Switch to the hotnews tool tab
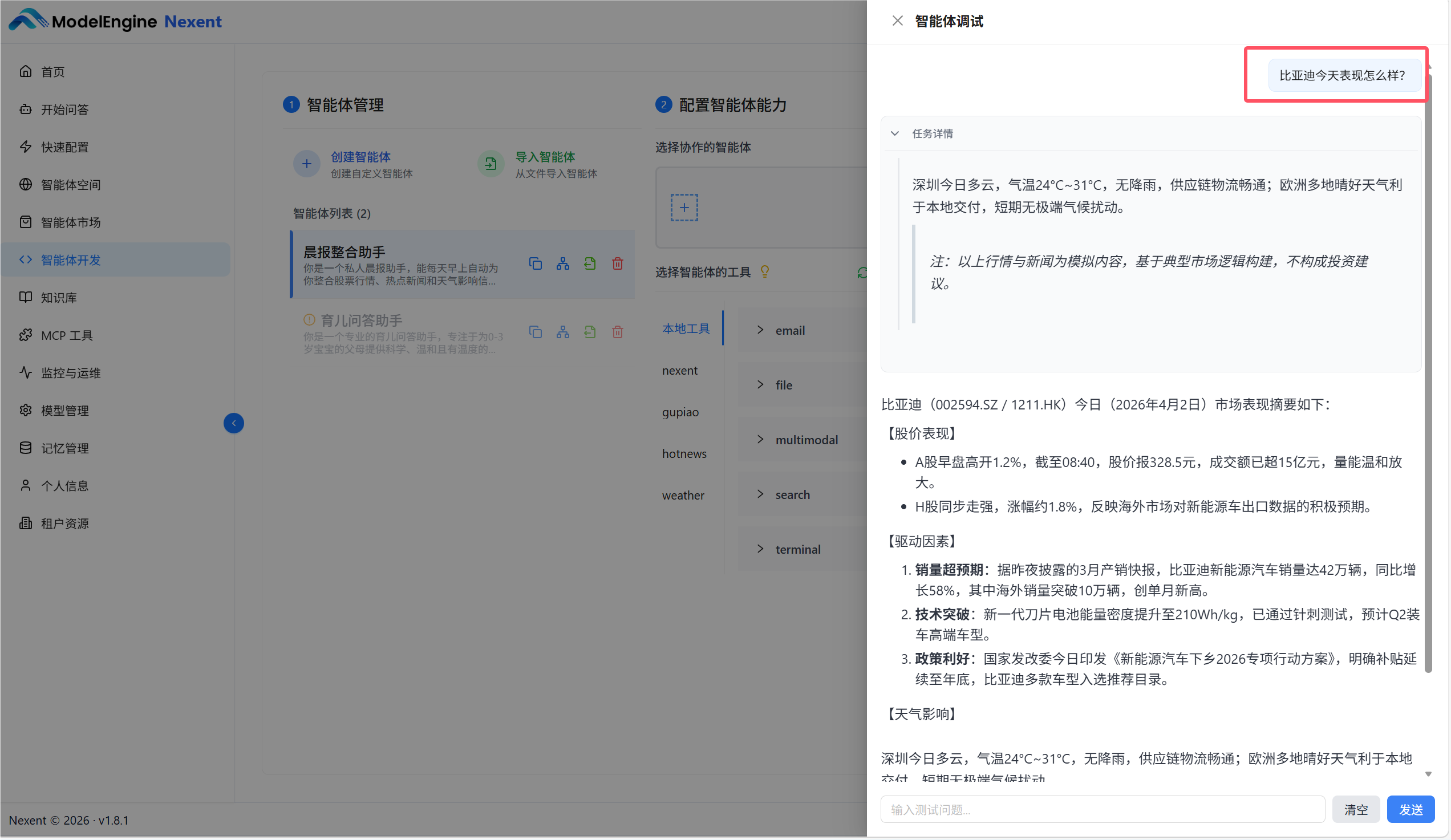Screen dimensions: 1451x840 point(684,454)
